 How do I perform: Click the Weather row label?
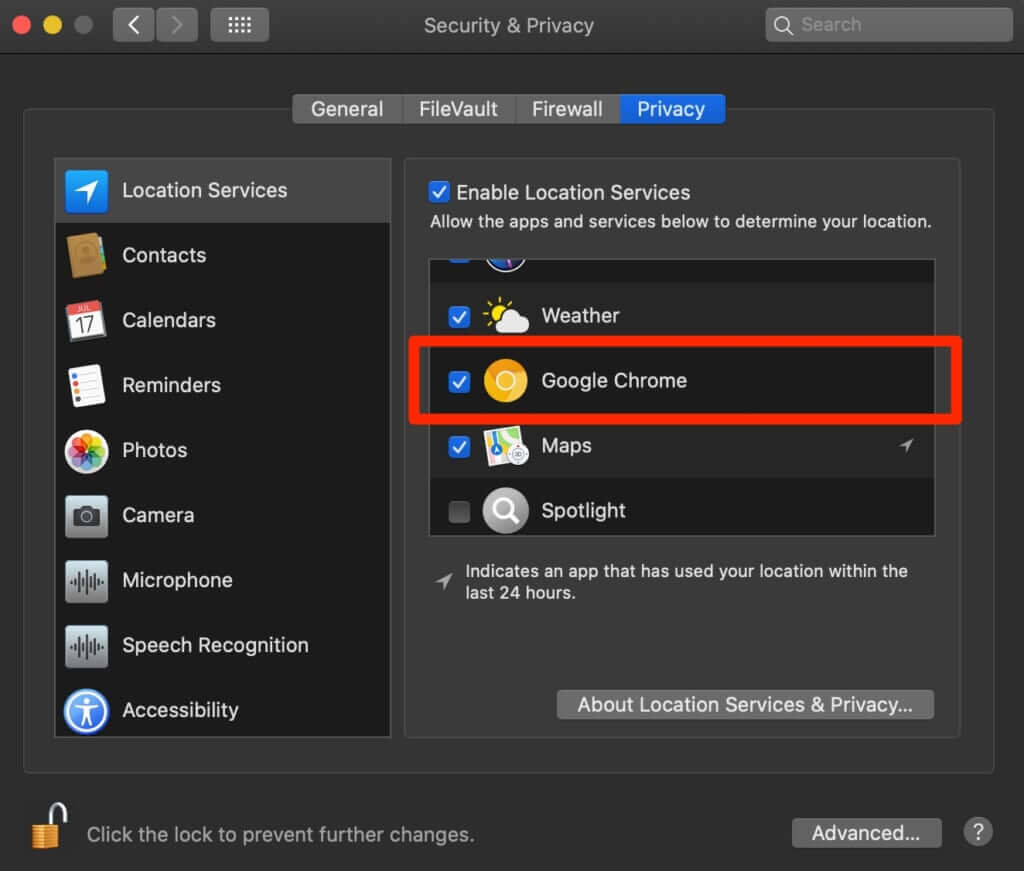coord(580,316)
